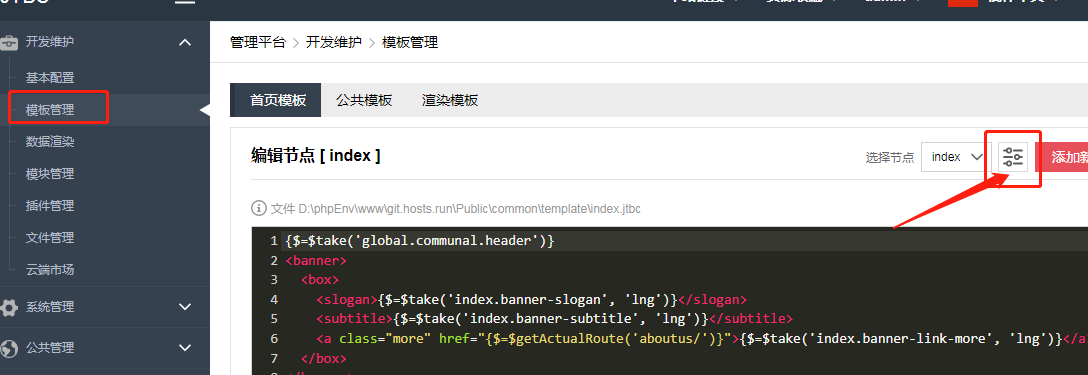1088x375 pixels.
Task: Switch to the 公共模板 tab
Action: coord(364,100)
